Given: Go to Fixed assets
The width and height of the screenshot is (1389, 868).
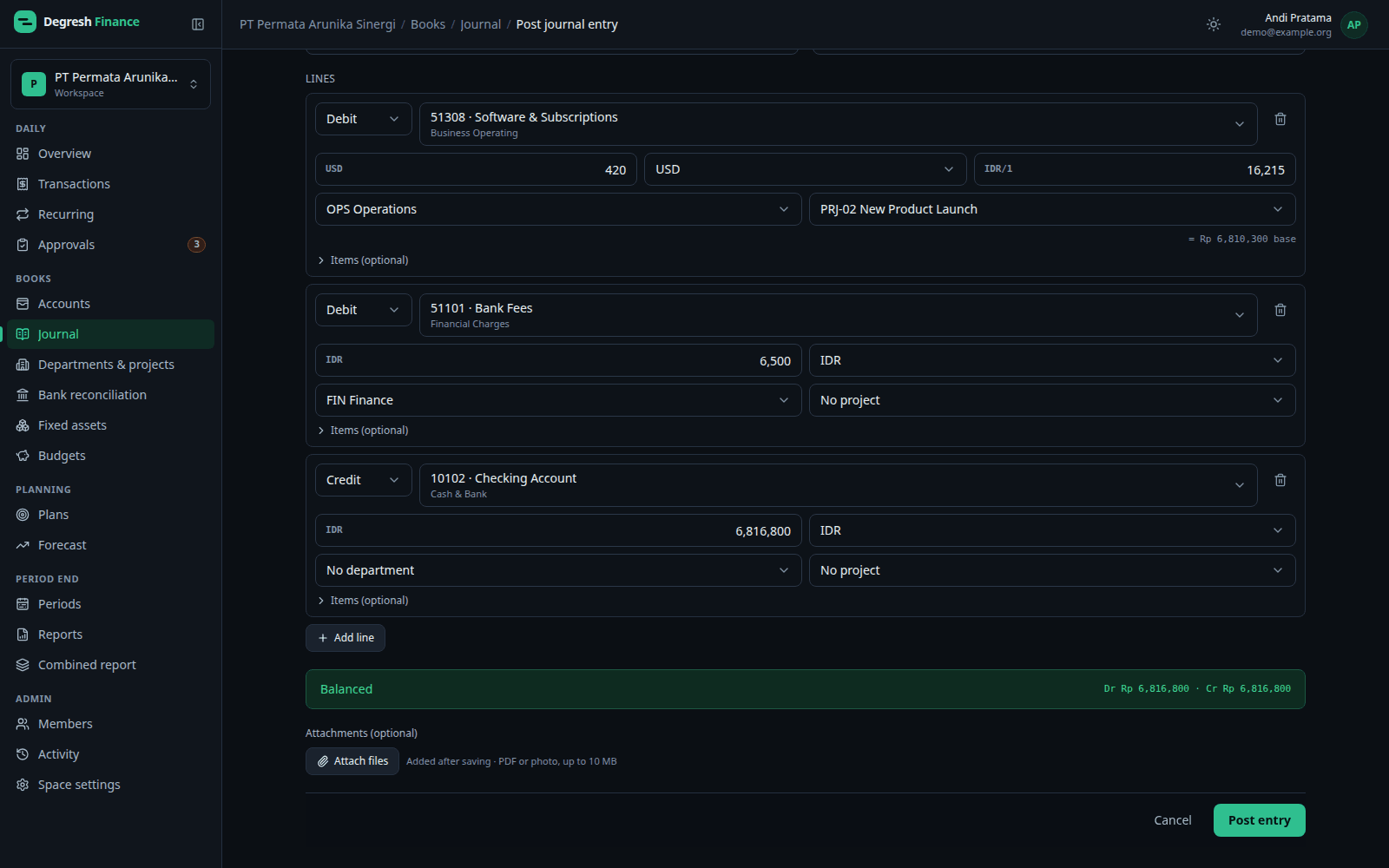Looking at the screenshot, I should coord(110,425).
